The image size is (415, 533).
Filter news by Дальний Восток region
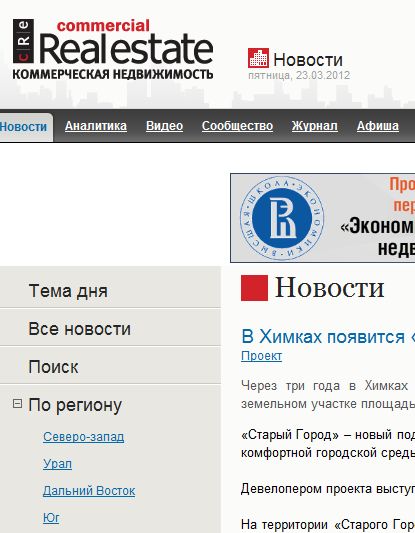89,491
